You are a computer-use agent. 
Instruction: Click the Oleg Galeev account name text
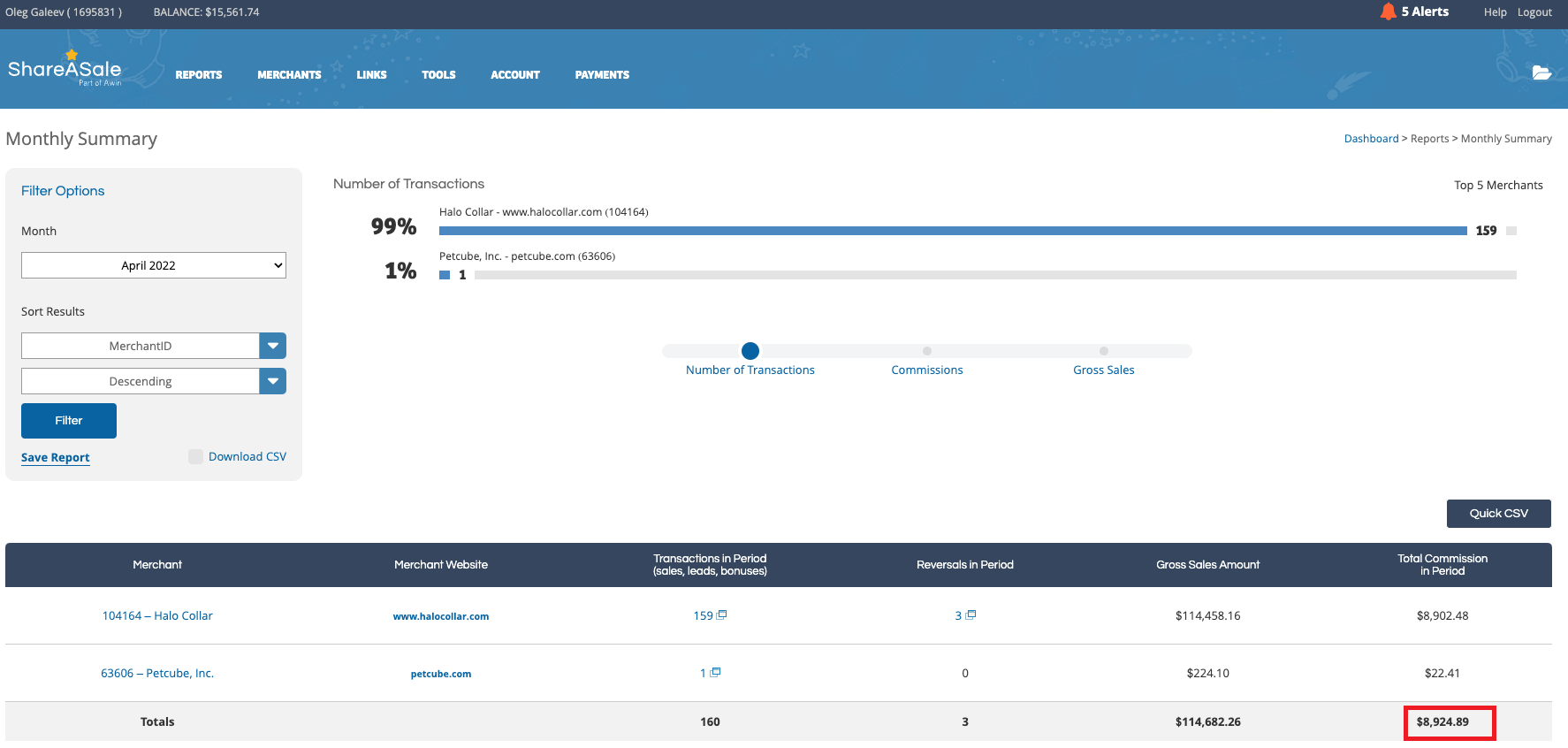[x=64, y=12]
